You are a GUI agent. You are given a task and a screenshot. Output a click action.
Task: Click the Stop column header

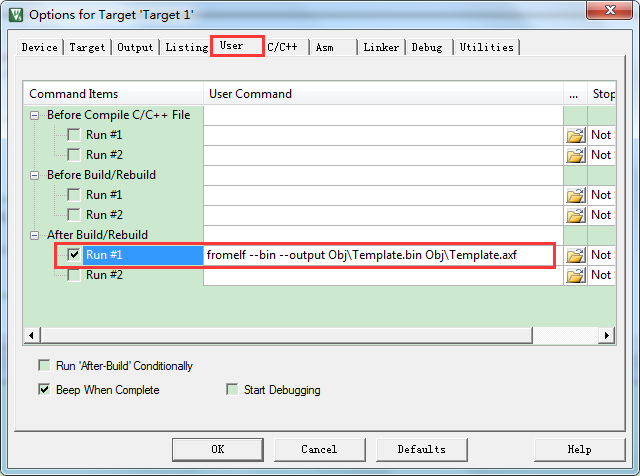[602, 93]
